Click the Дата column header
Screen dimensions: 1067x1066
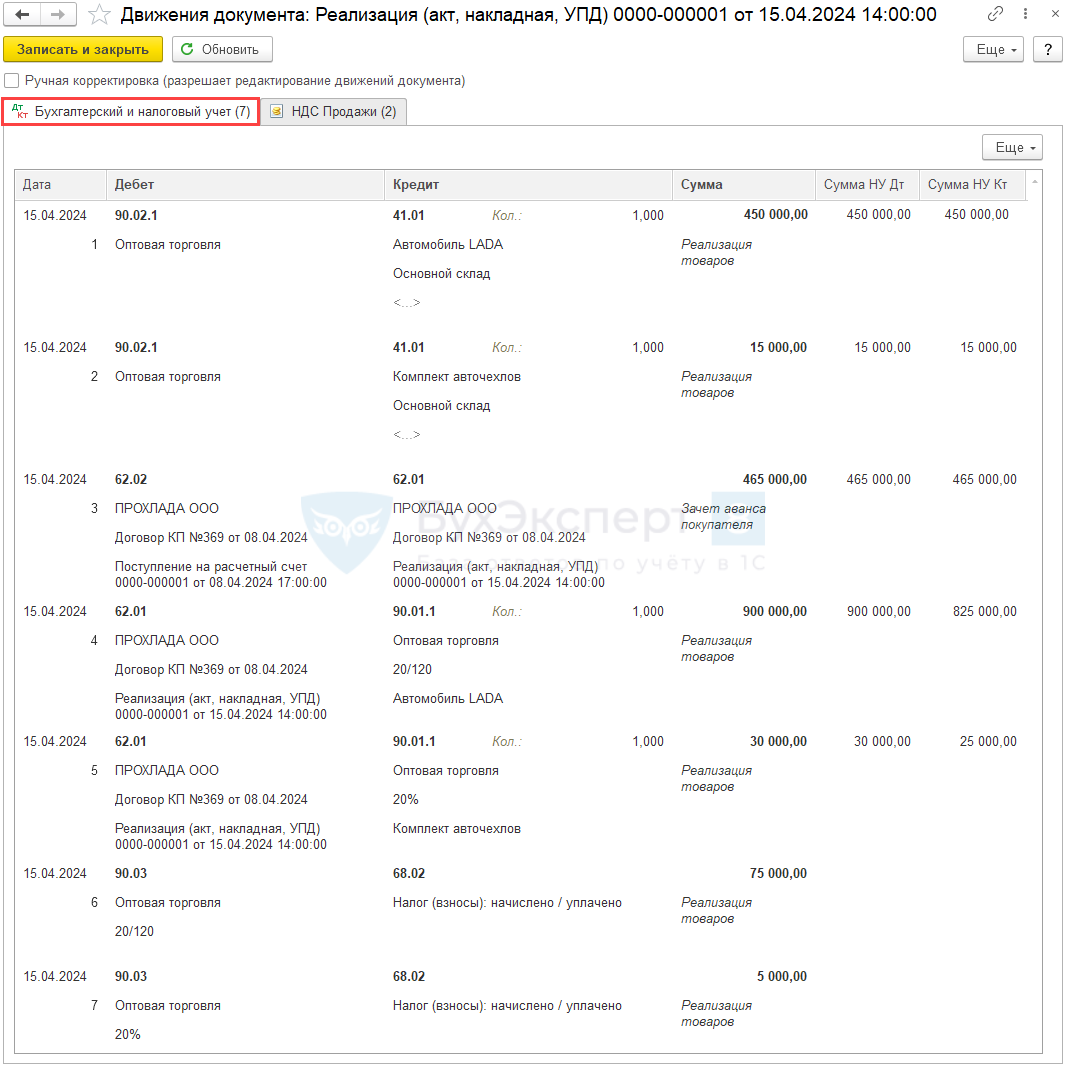click(x=61, y=184)
